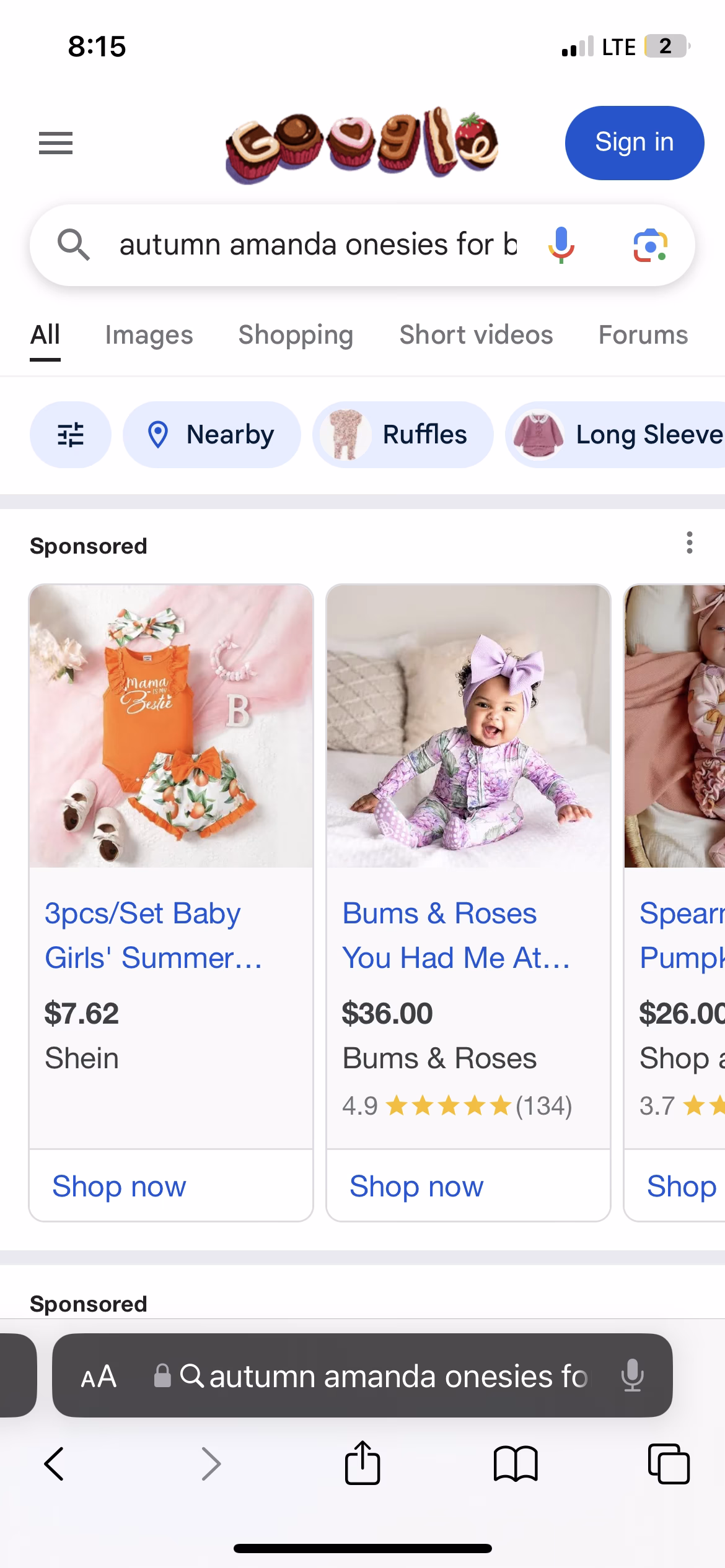Open the hamburger menu
Image resolution: width=725 pixels, height=1568 pixels.
point(56,143)
